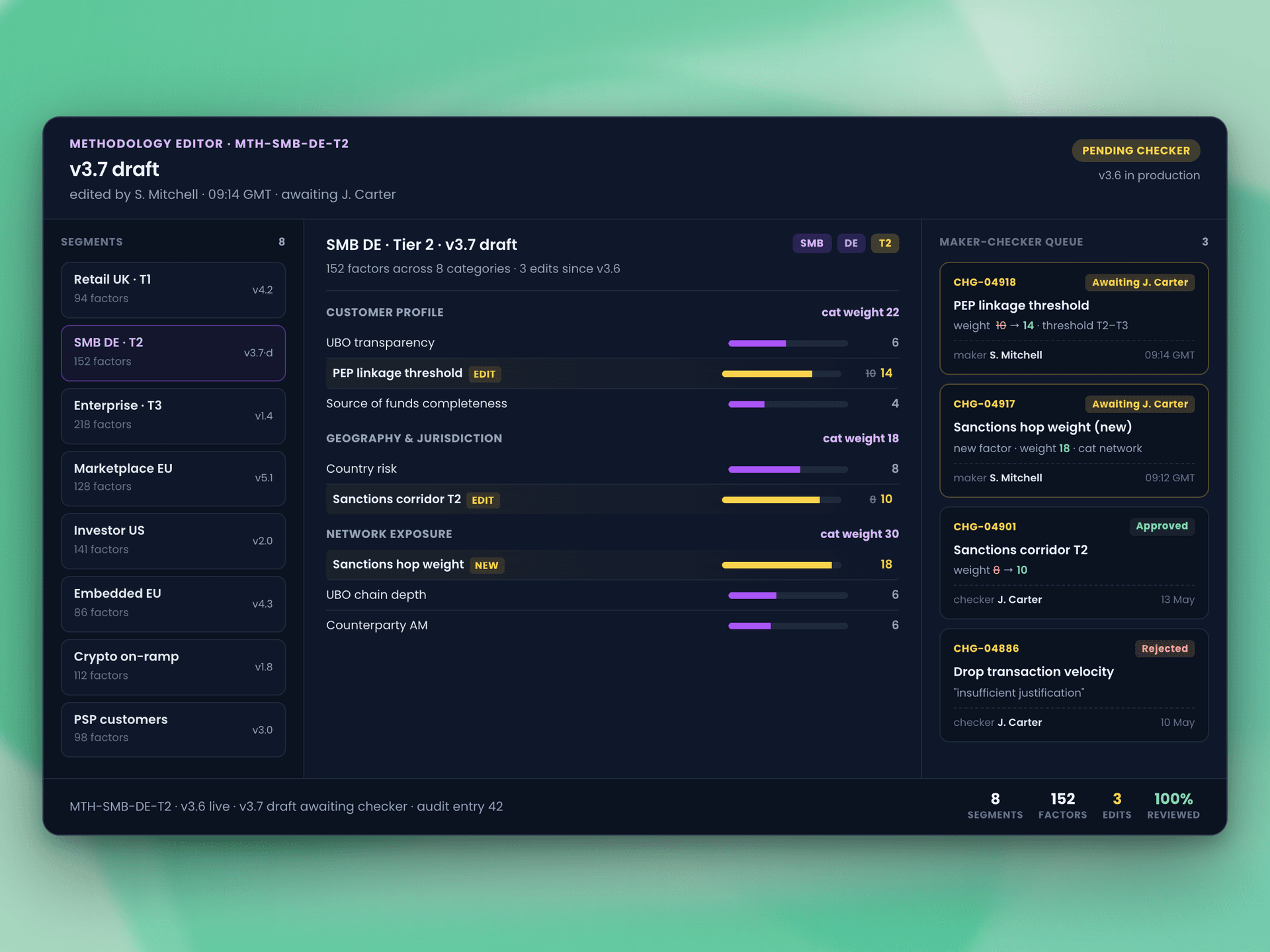Click the NEW badge on Sanctions hop weight
The height and width of the screenshot is (952, 1270).
point(486,565)
